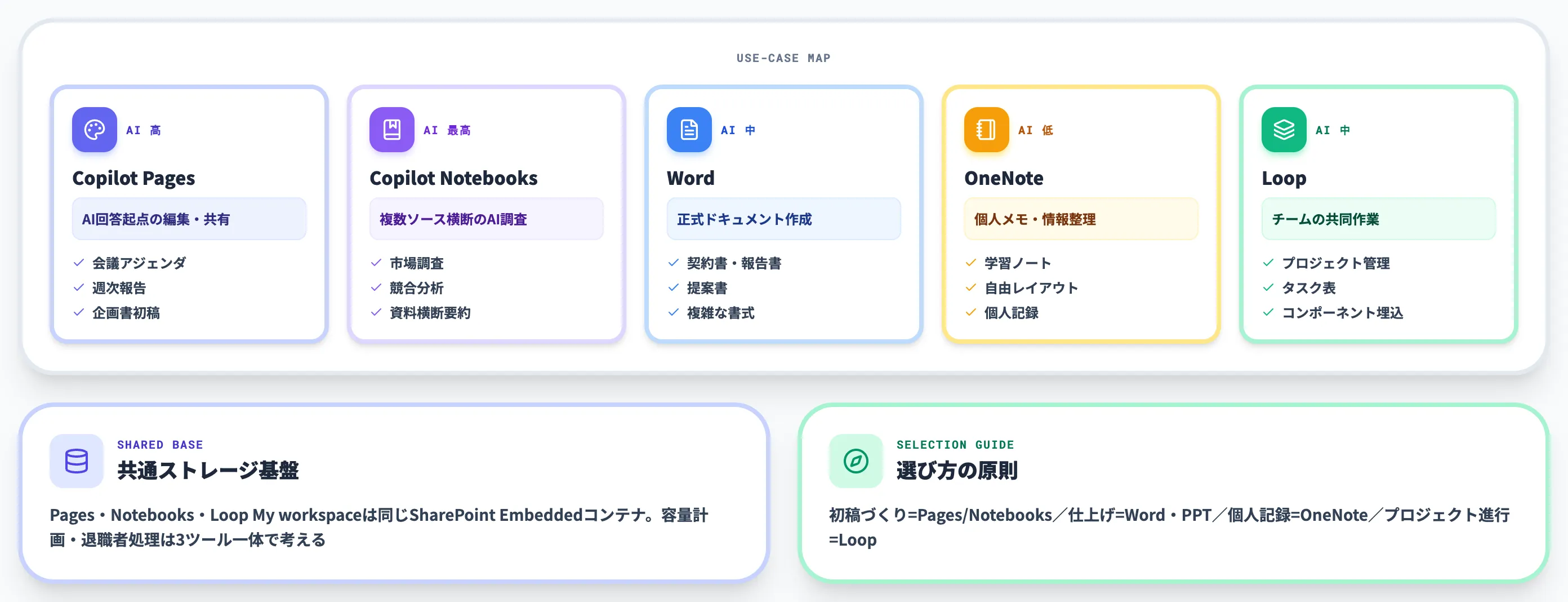Click checkmark next to 競合分析

tap(376, 287)
